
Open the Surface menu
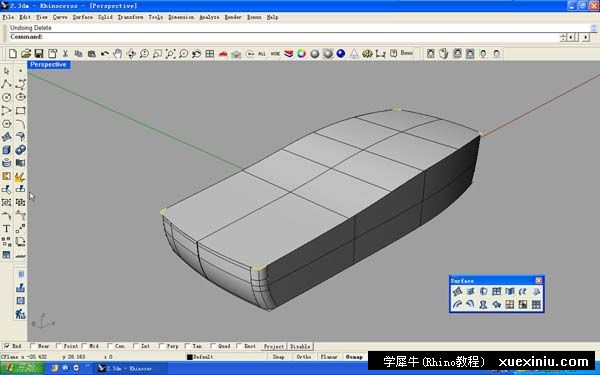tap(83, 17)
